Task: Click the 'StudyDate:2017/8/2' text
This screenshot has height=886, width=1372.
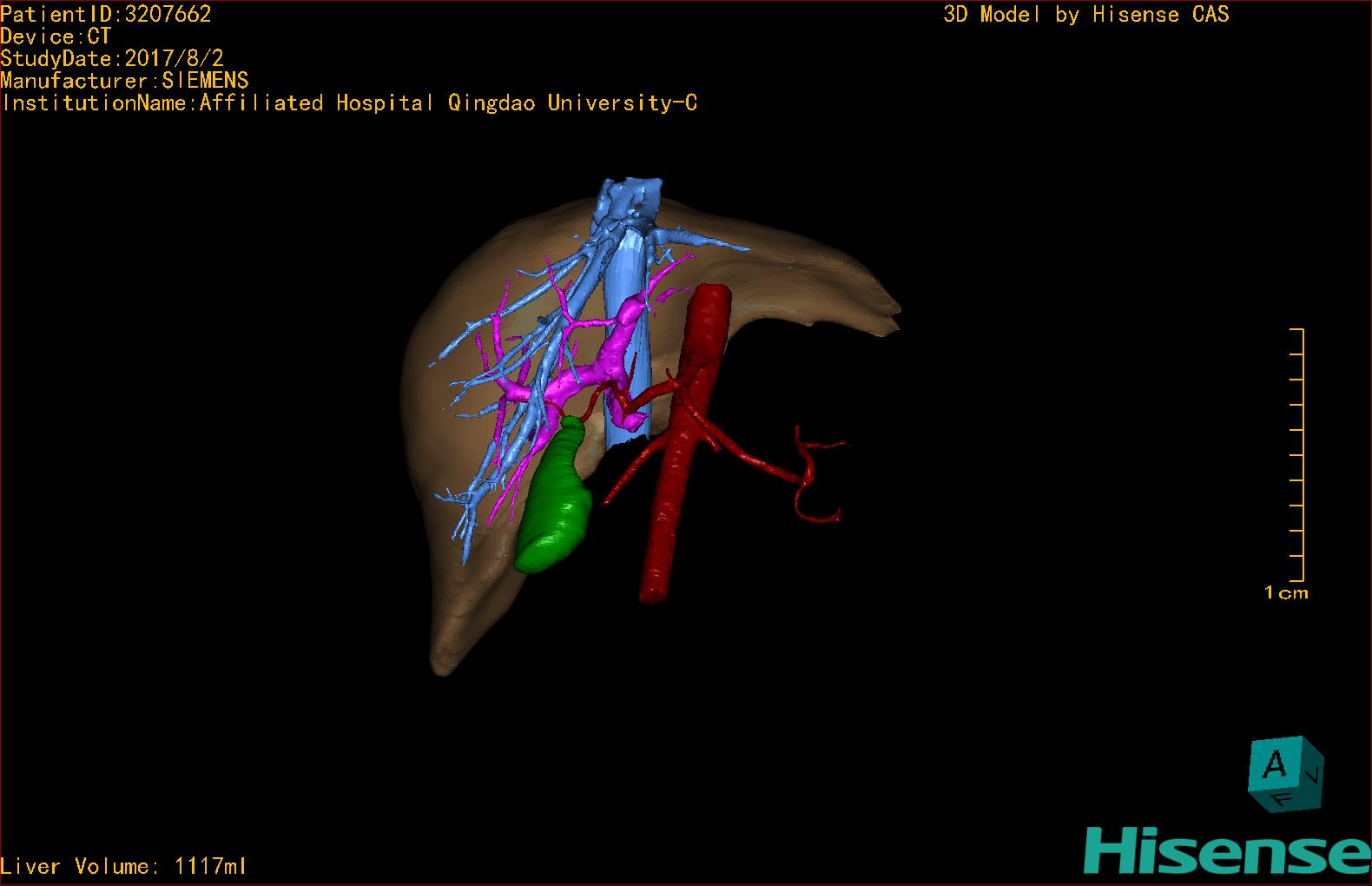Action: coord(112,58)
